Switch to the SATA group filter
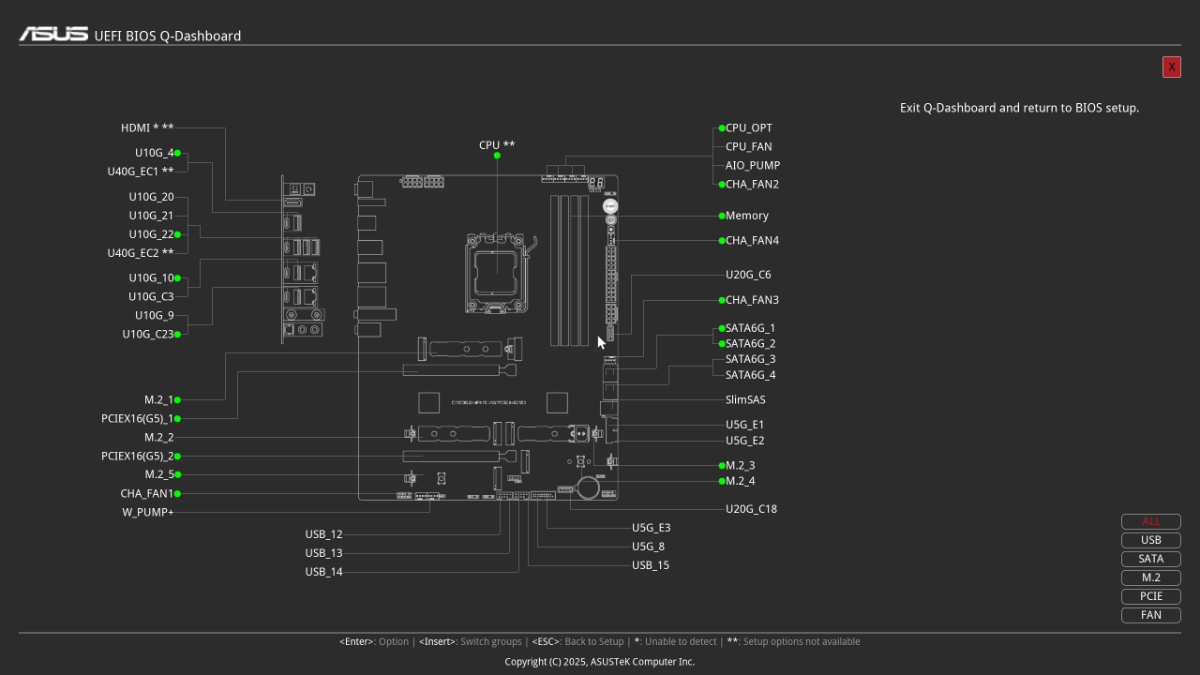1200x675 pixels. click(x=1151, y=559)
